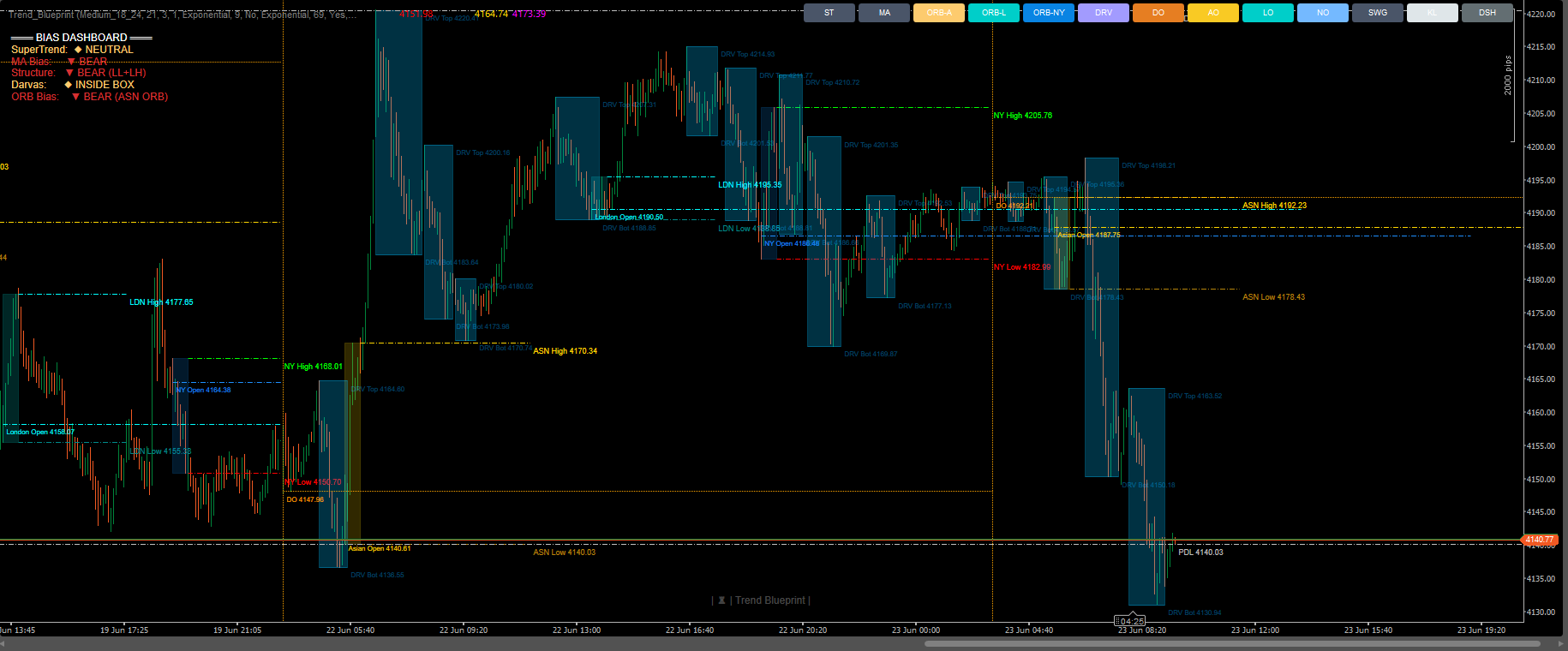Click the DRV Top 4198.21 label
This screenshot has width=1568, height=651.
click(x=1149, y=166)
